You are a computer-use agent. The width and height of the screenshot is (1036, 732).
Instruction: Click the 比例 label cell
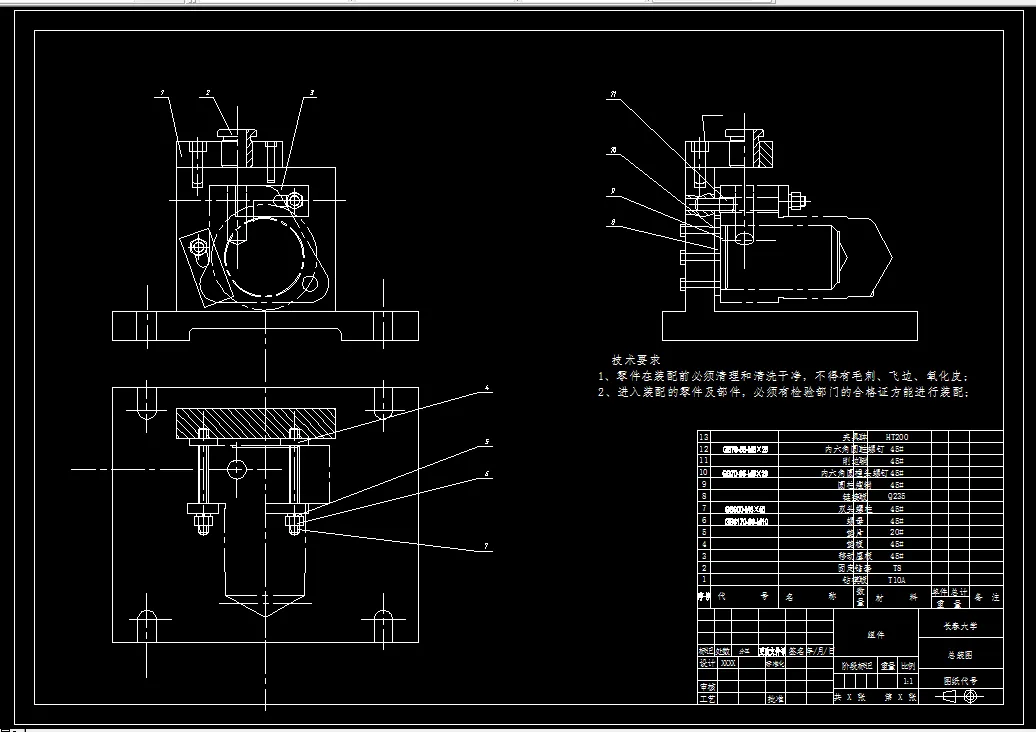pos(908,666)
